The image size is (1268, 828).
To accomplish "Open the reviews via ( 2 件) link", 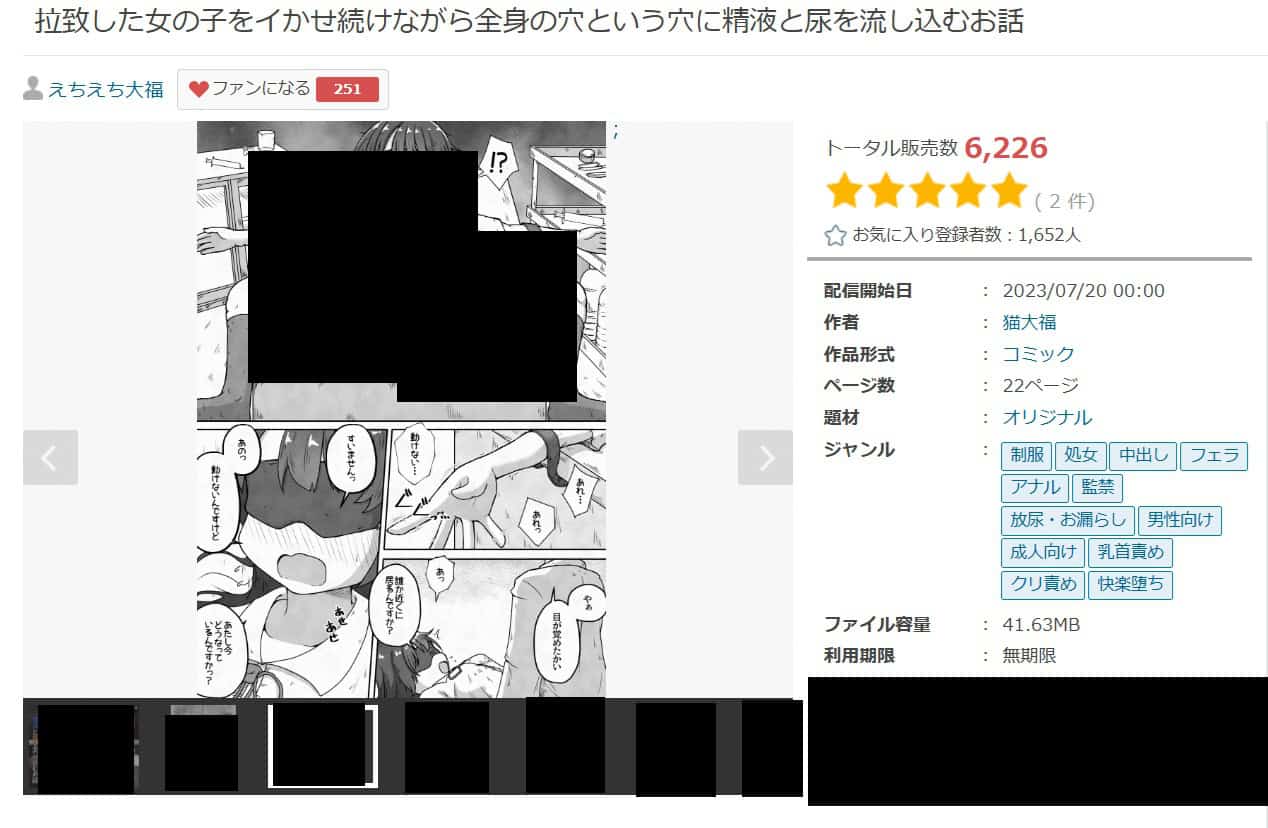I will (1064, 201).
